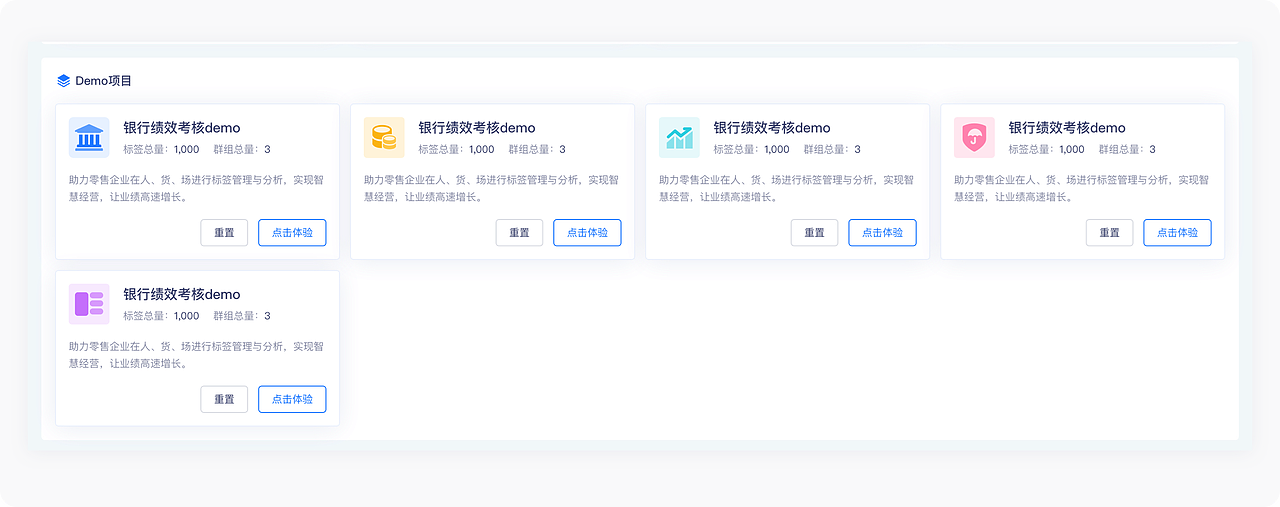This screenshot has height=507, width=1280.
Task: Click 重置 on the coin stack card
Action: (x=519, y=233)
